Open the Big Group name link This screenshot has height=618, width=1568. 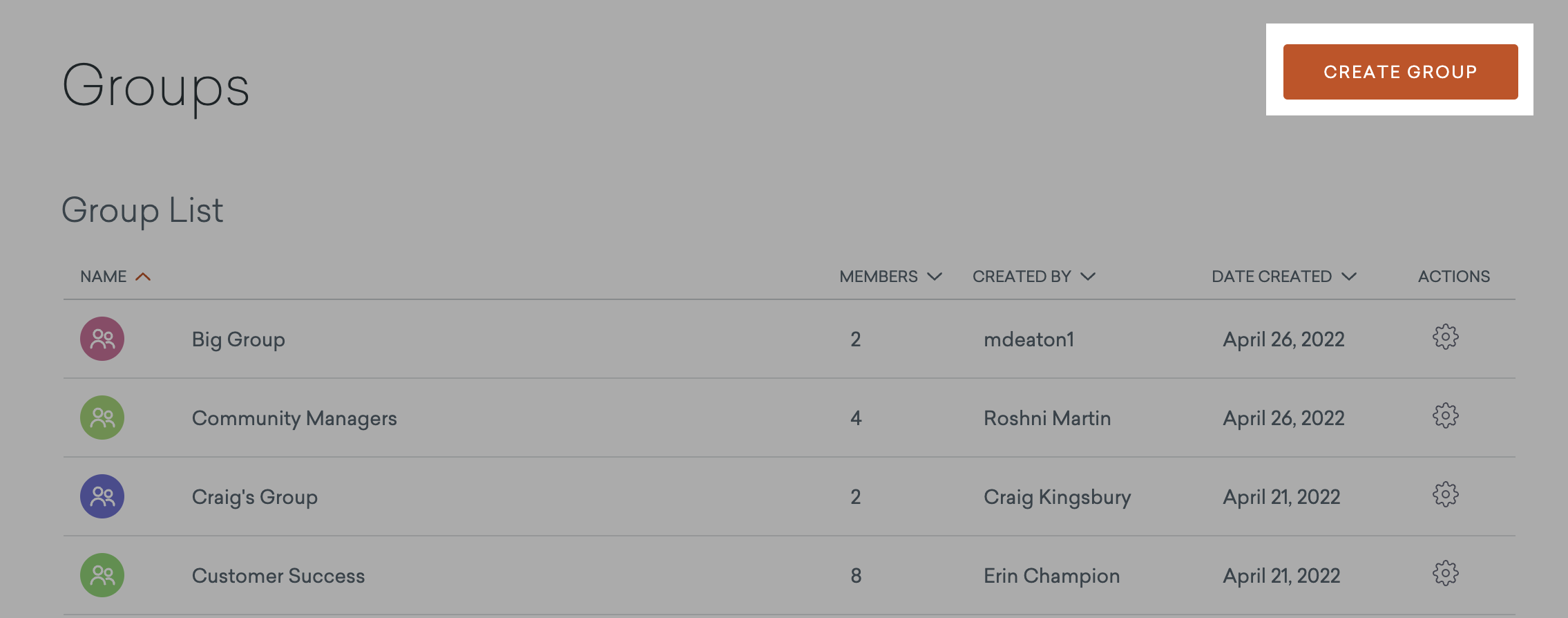(238, 339)
